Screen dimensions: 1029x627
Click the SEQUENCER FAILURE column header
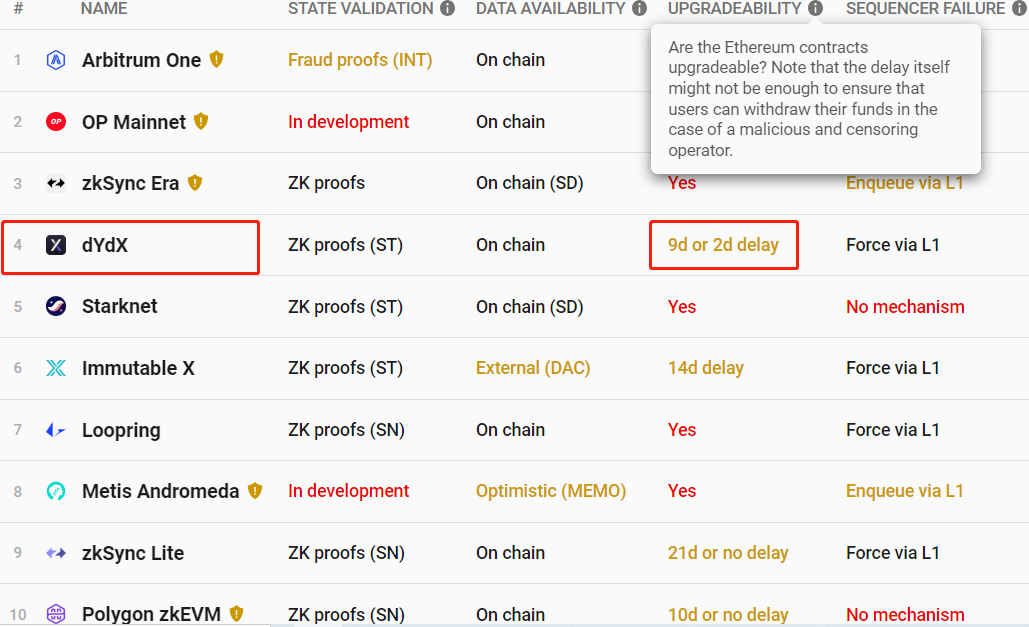tap(925, 8)
